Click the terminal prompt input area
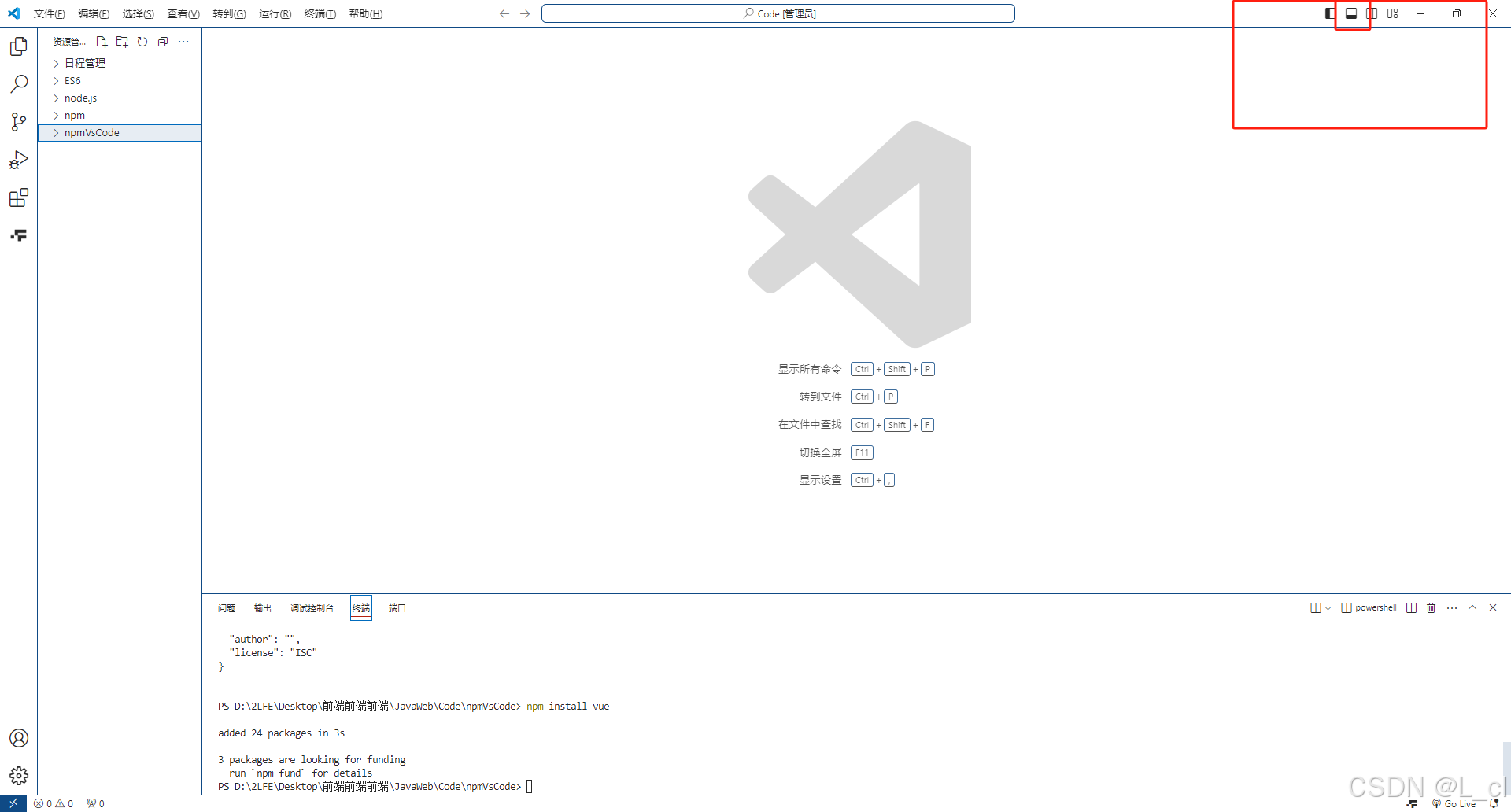The height and width of the screenshot is (812, 1511). click(530, 786)
